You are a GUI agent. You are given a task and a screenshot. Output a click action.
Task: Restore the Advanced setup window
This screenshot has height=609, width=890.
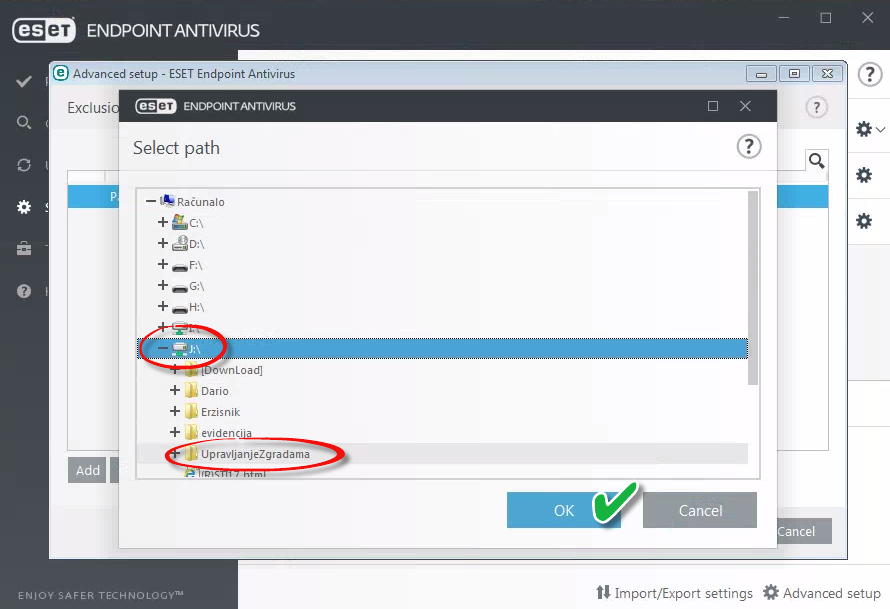(x=794, y=74)
